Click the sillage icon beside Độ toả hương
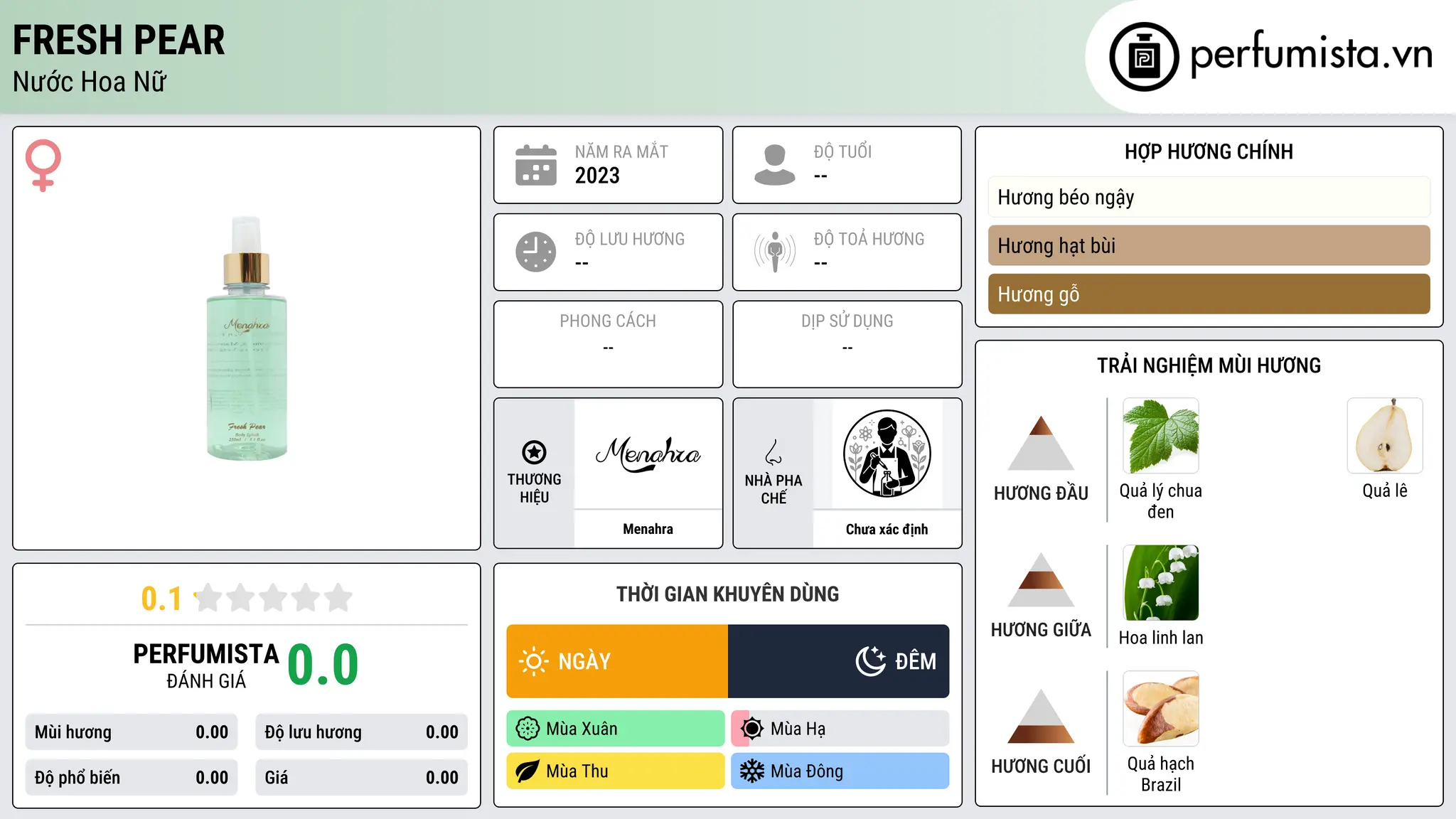Screen dimensions: 1456x819 click(x=775, y=252)
